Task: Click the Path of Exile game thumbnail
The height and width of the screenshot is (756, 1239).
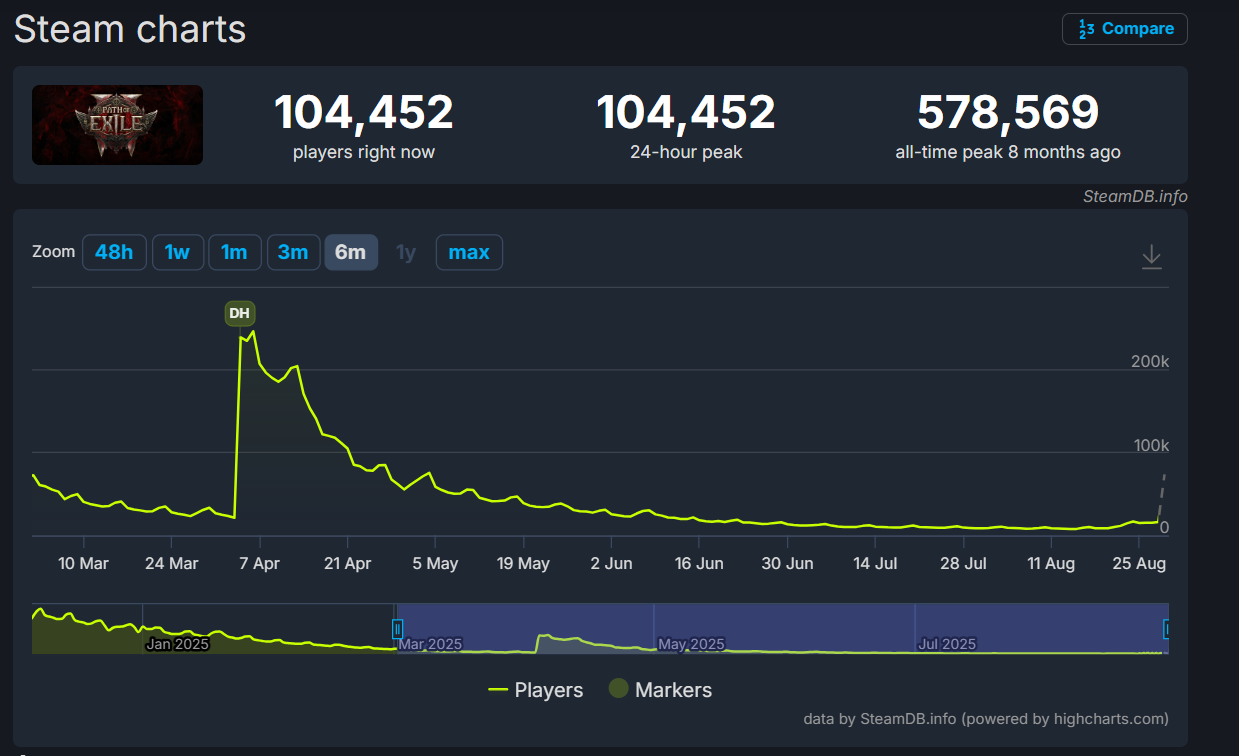Action: click(117, 125)
